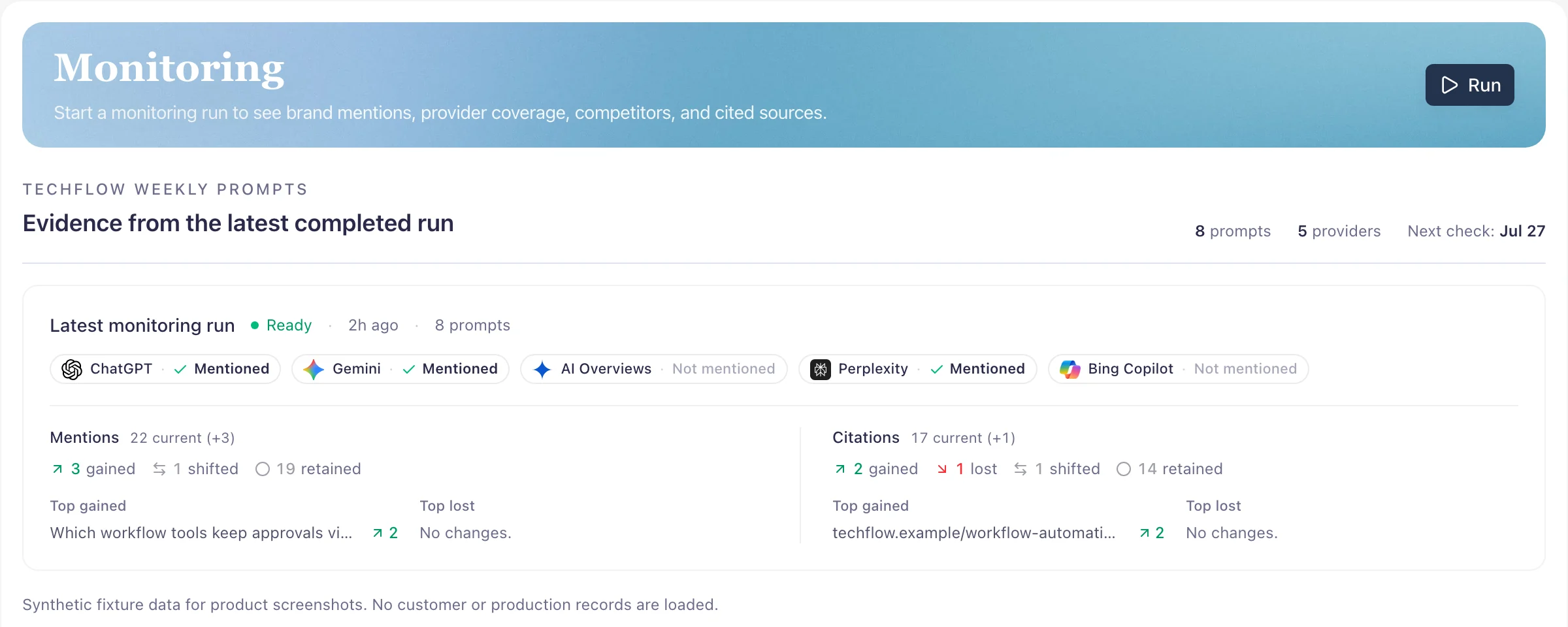This screenshot has height=627, width=1568.
Task: Select the Bing Copilot Not mentioned chip
Action: (x=1179, y=369)
